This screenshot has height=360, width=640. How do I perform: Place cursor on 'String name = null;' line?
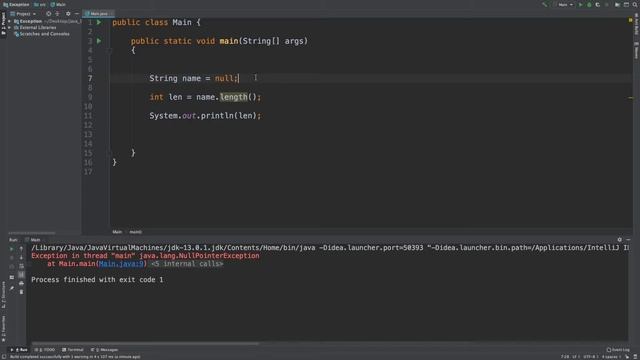point(194,78)
